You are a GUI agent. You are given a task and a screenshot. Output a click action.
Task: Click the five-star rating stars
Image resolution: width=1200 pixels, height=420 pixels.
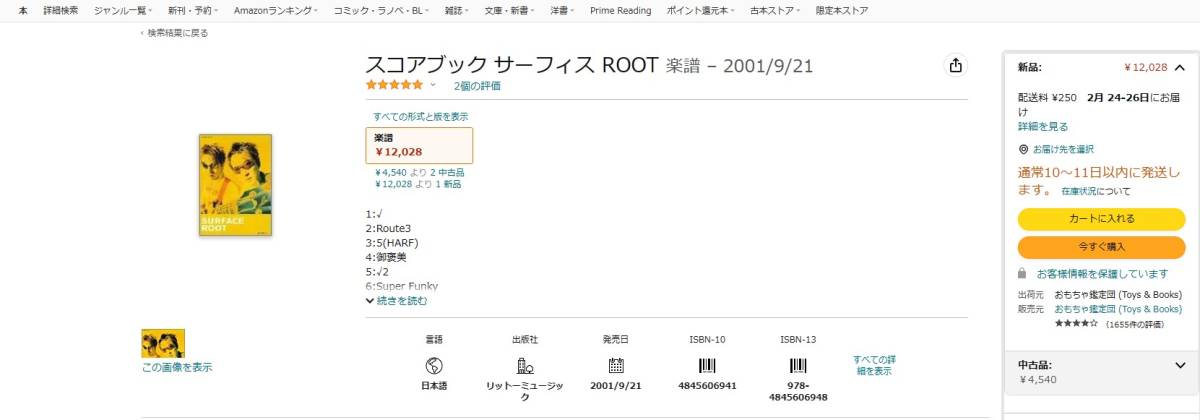point(395,85)
